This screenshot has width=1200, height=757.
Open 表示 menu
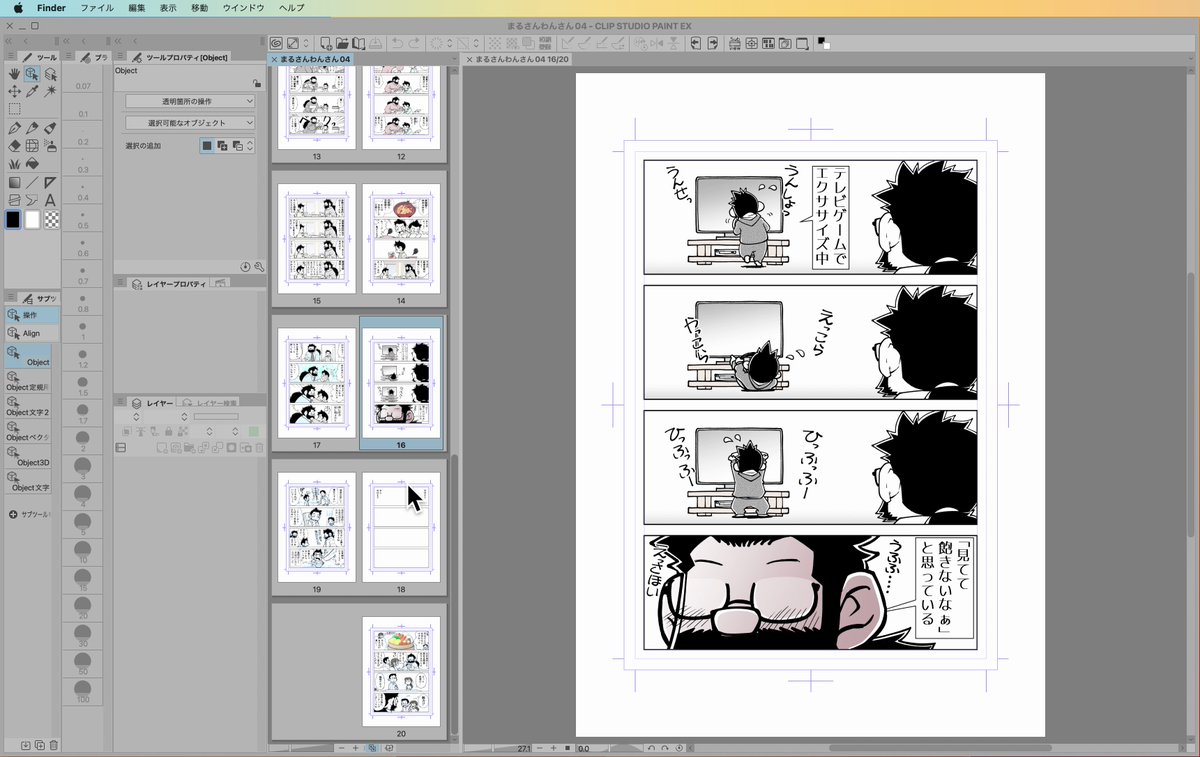click(168, 7)
